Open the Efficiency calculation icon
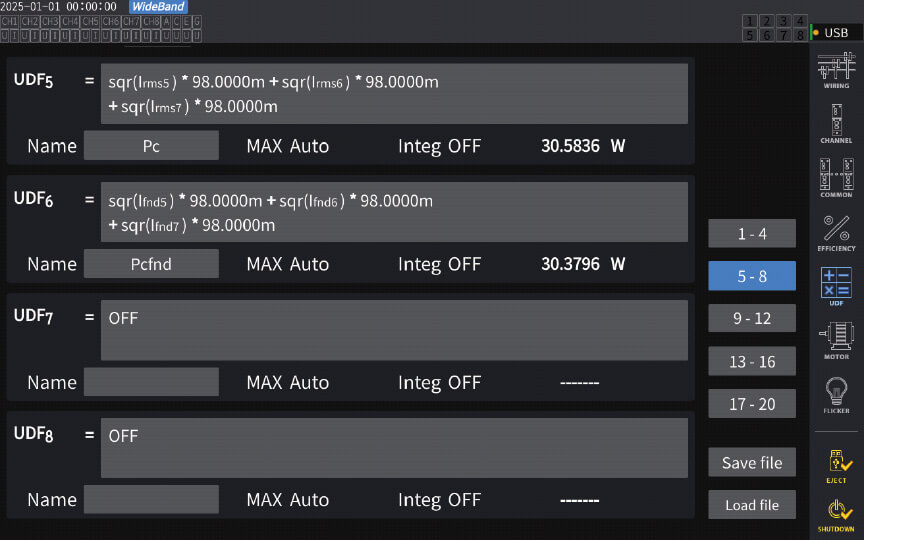 click(836, 230)
